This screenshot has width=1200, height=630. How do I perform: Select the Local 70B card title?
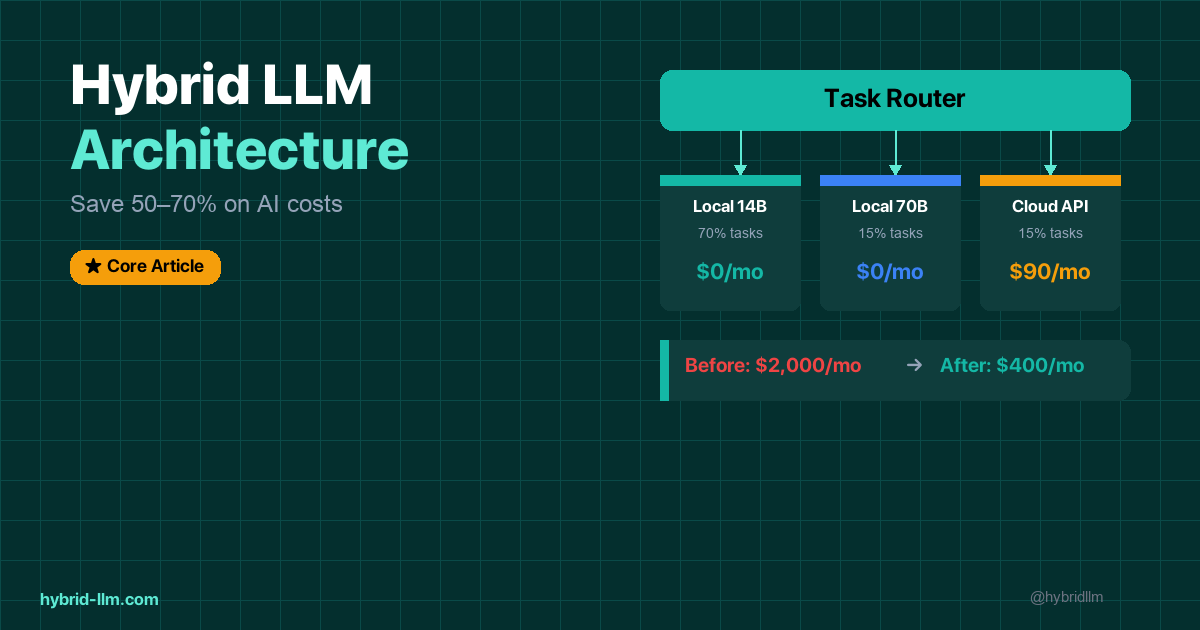890,207
